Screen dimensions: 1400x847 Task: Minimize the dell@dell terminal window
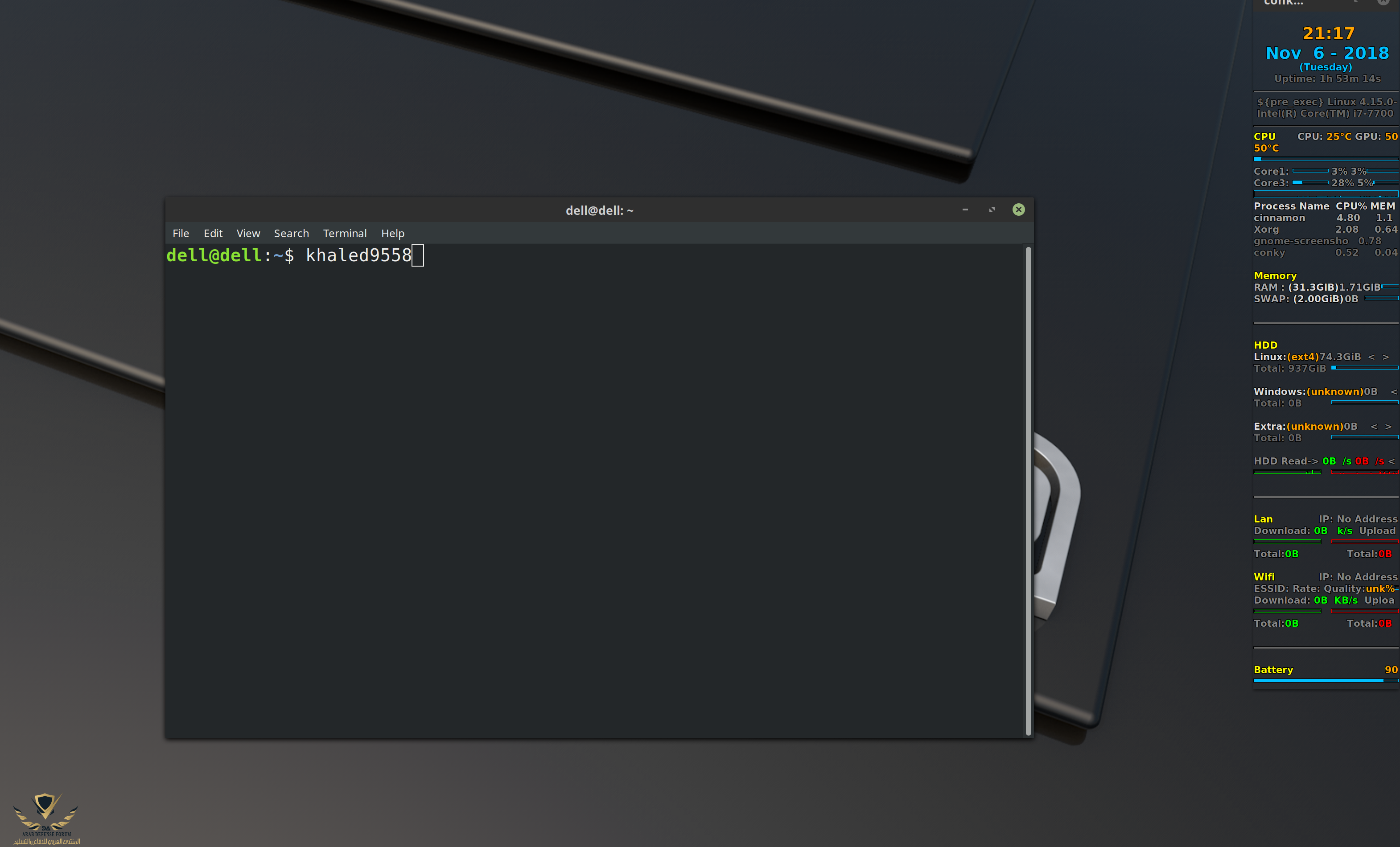965,210
